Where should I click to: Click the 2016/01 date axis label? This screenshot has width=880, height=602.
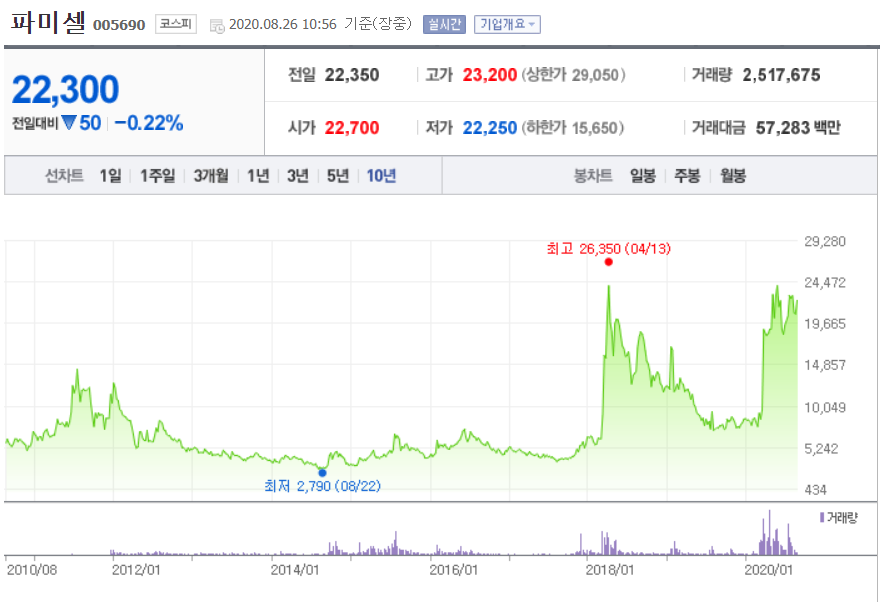point(453,570)
